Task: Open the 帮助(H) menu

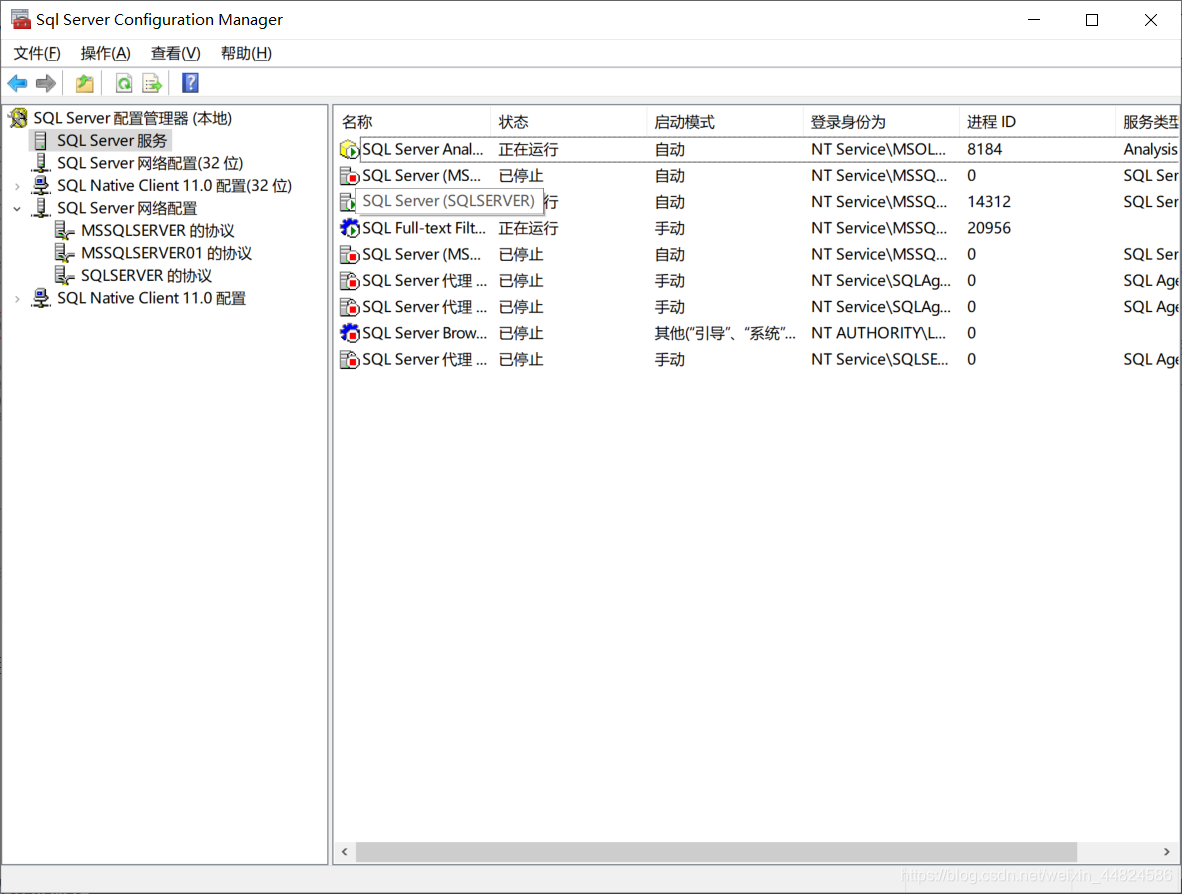Action: [x=247, y=54]
